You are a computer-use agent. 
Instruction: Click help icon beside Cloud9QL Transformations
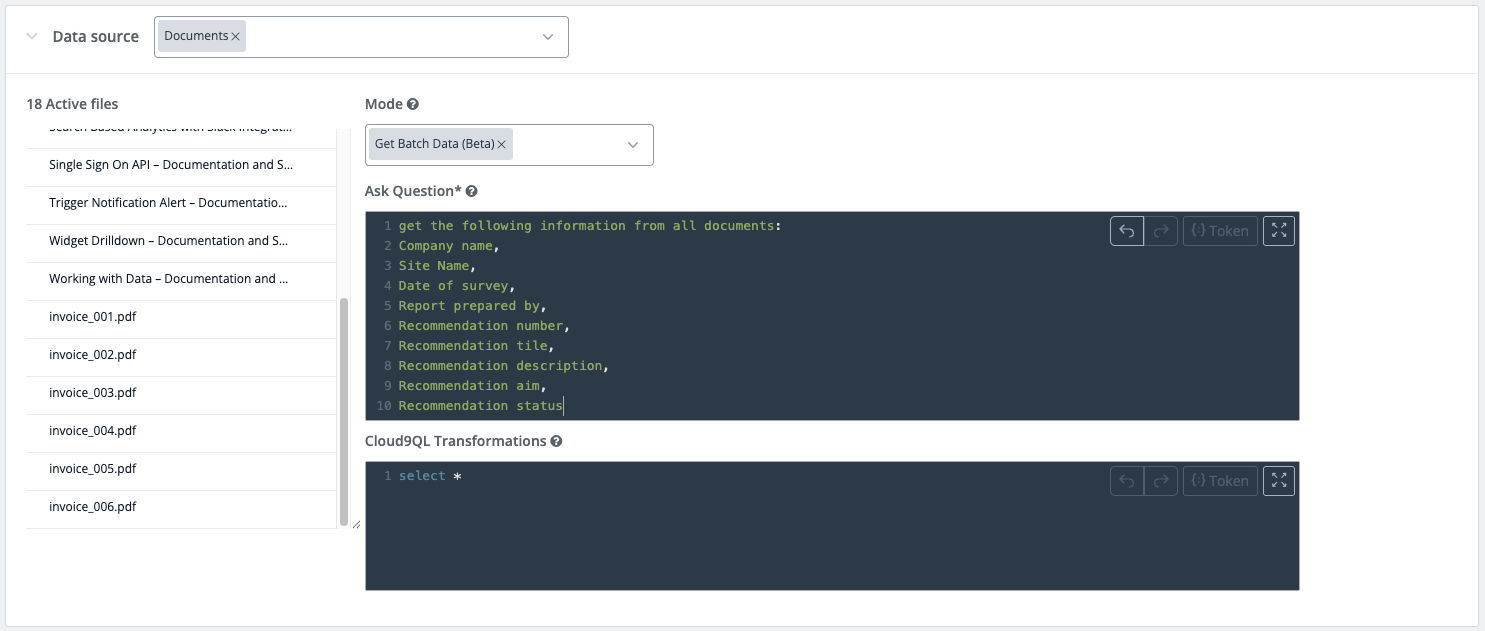556,441
